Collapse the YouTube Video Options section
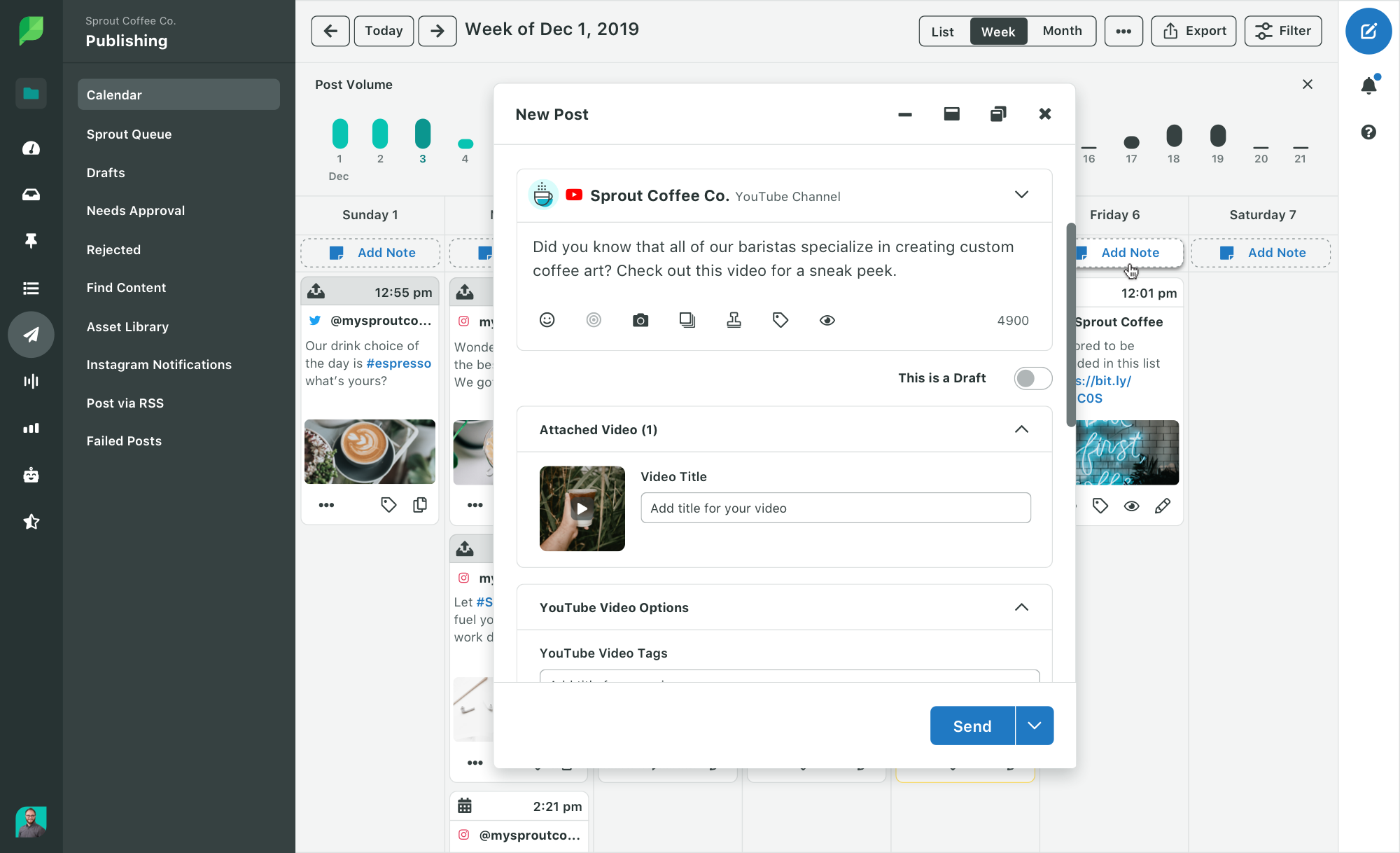This screenshot has height=853, width=1400. (1022, 607)
